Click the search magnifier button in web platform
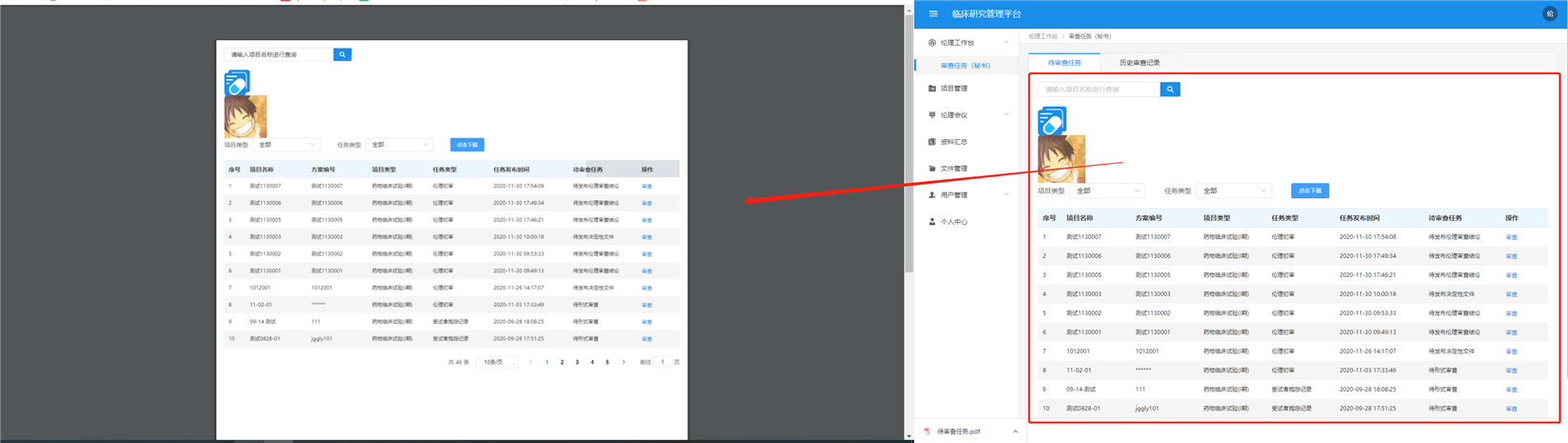 pyautogui.click(x=1170, y=90)
